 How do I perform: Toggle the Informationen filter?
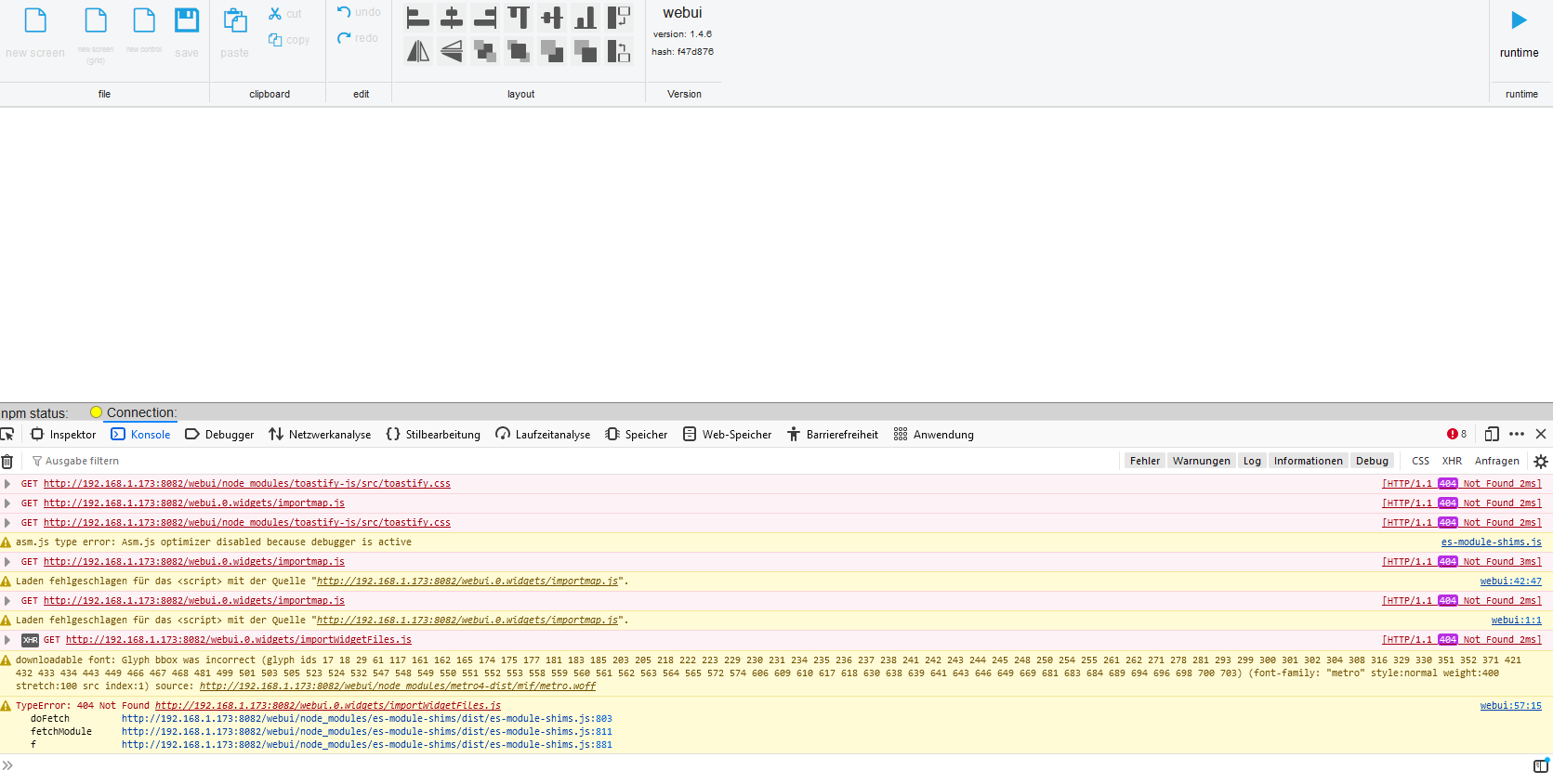coord(1308,461)
